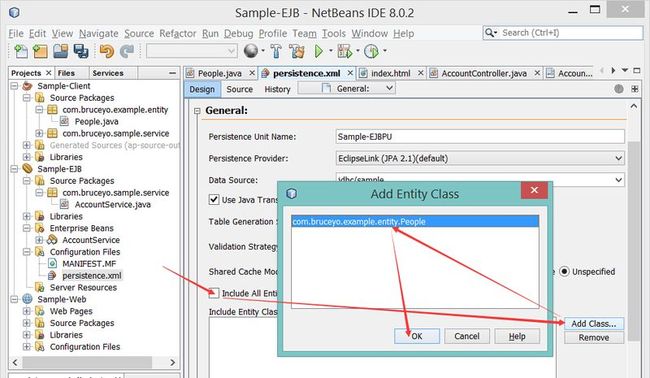Click the Open Project toolbar icon
This screenshot has height=378, width=650.
(x=61, y=51)
